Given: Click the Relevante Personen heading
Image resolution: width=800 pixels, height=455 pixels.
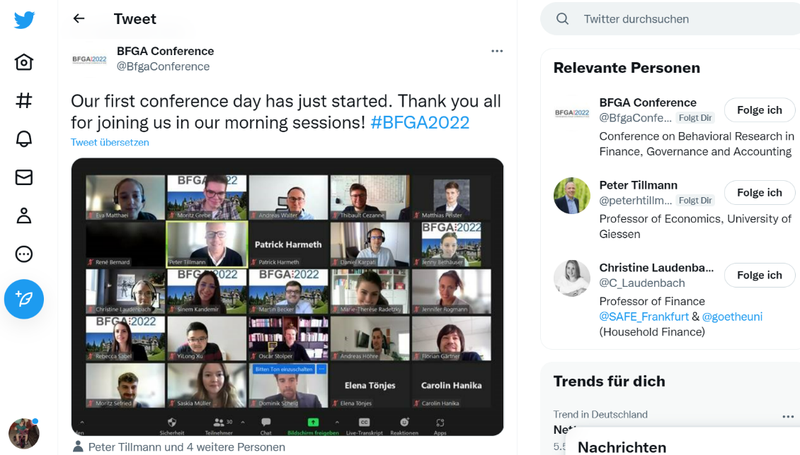Looking at the screenshot, I should 627,68.
